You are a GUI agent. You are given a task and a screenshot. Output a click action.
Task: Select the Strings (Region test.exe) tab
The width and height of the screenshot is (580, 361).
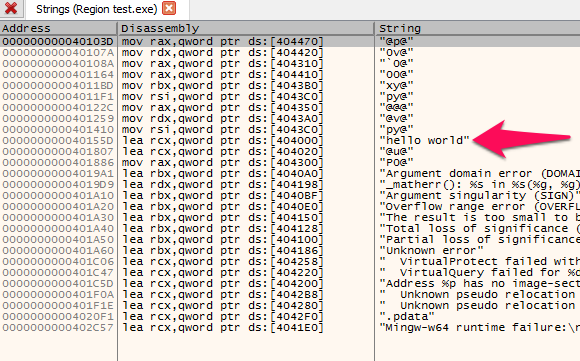97,9
